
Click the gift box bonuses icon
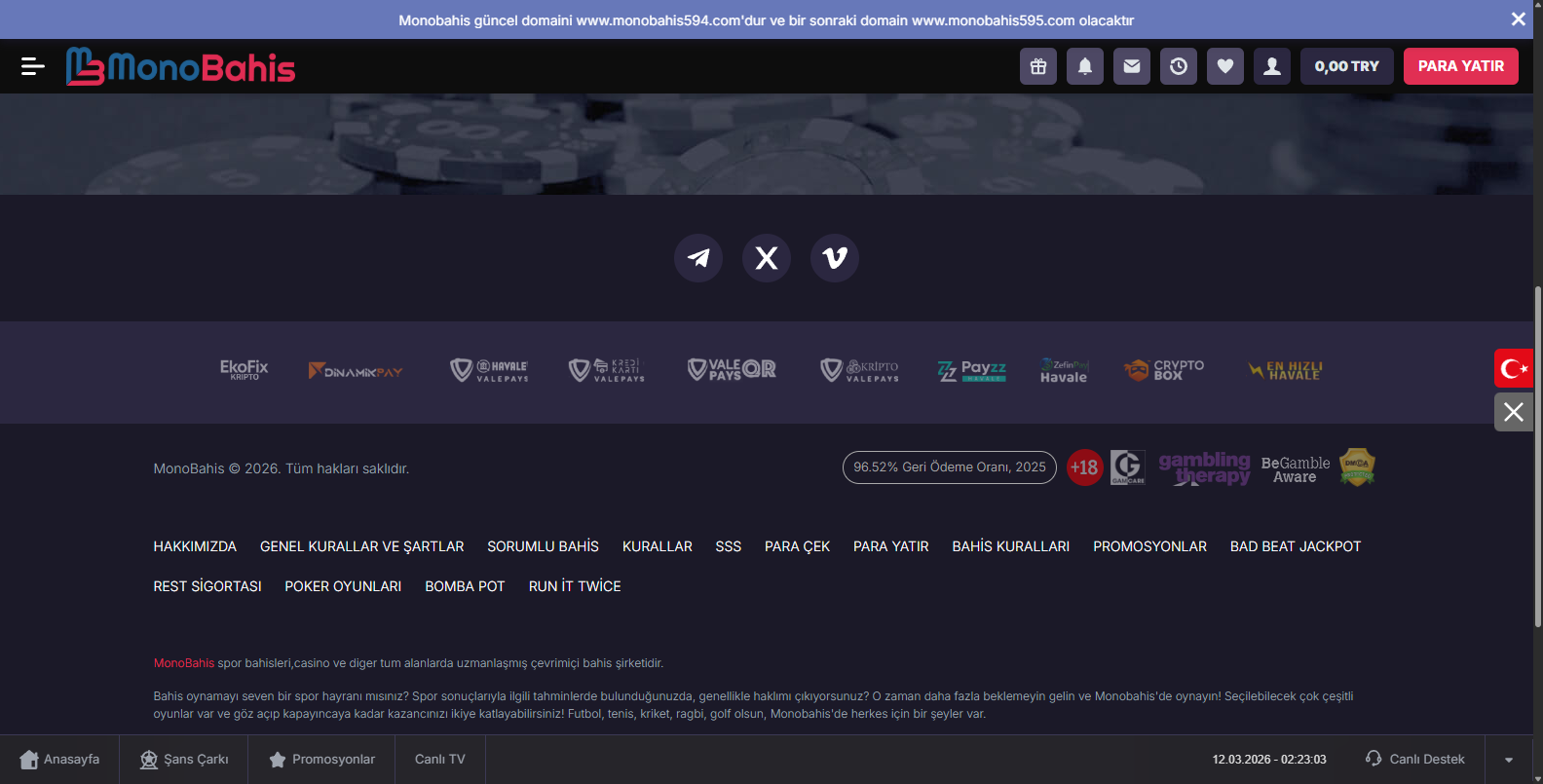[1038, 66]
